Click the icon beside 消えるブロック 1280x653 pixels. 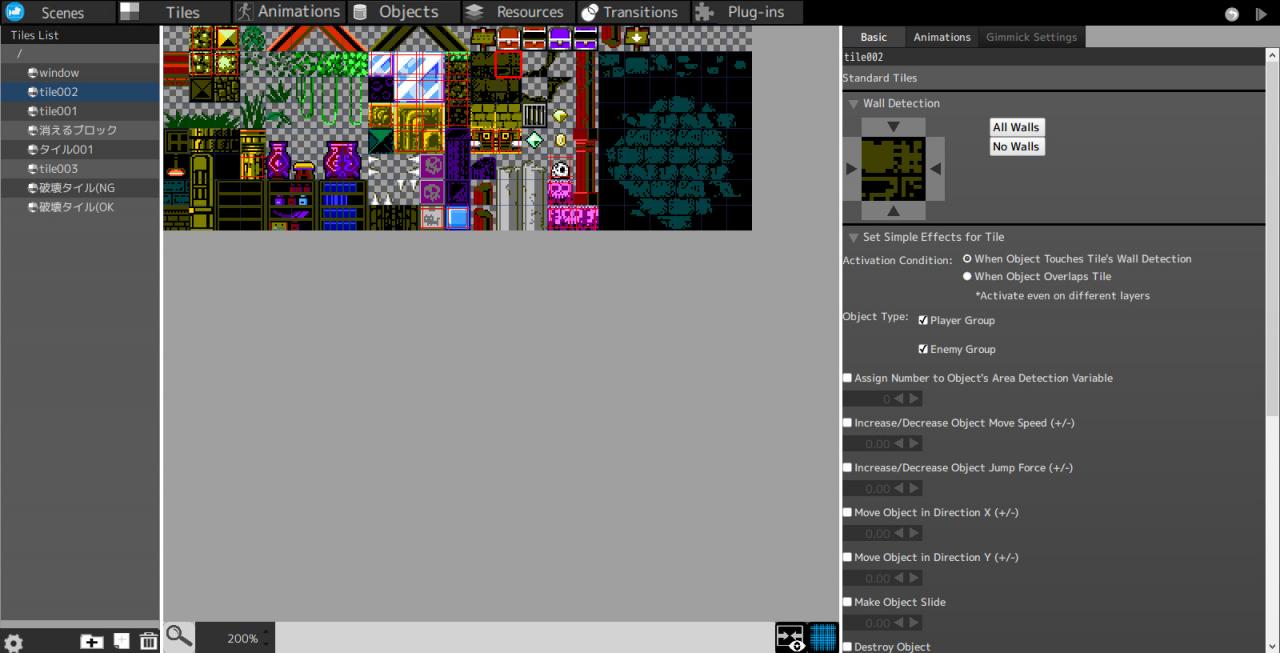[33, 130]
